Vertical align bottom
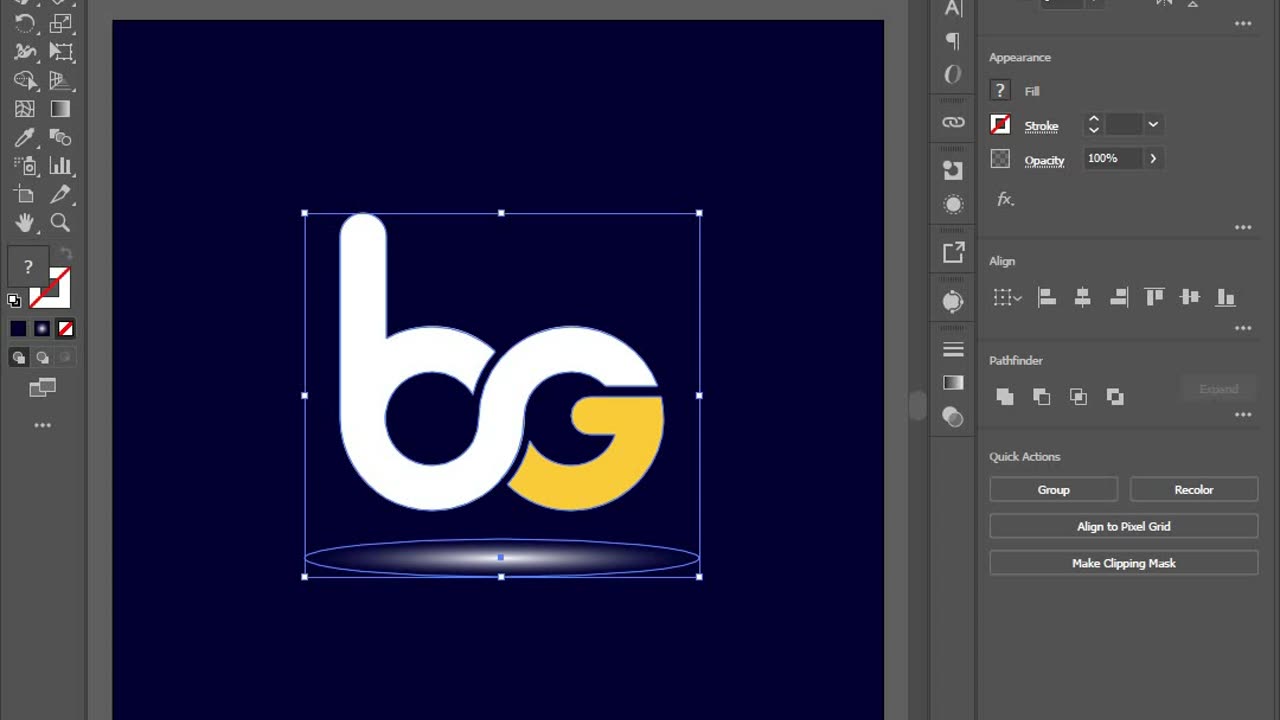1280x720 pixels. [1225, 297]
